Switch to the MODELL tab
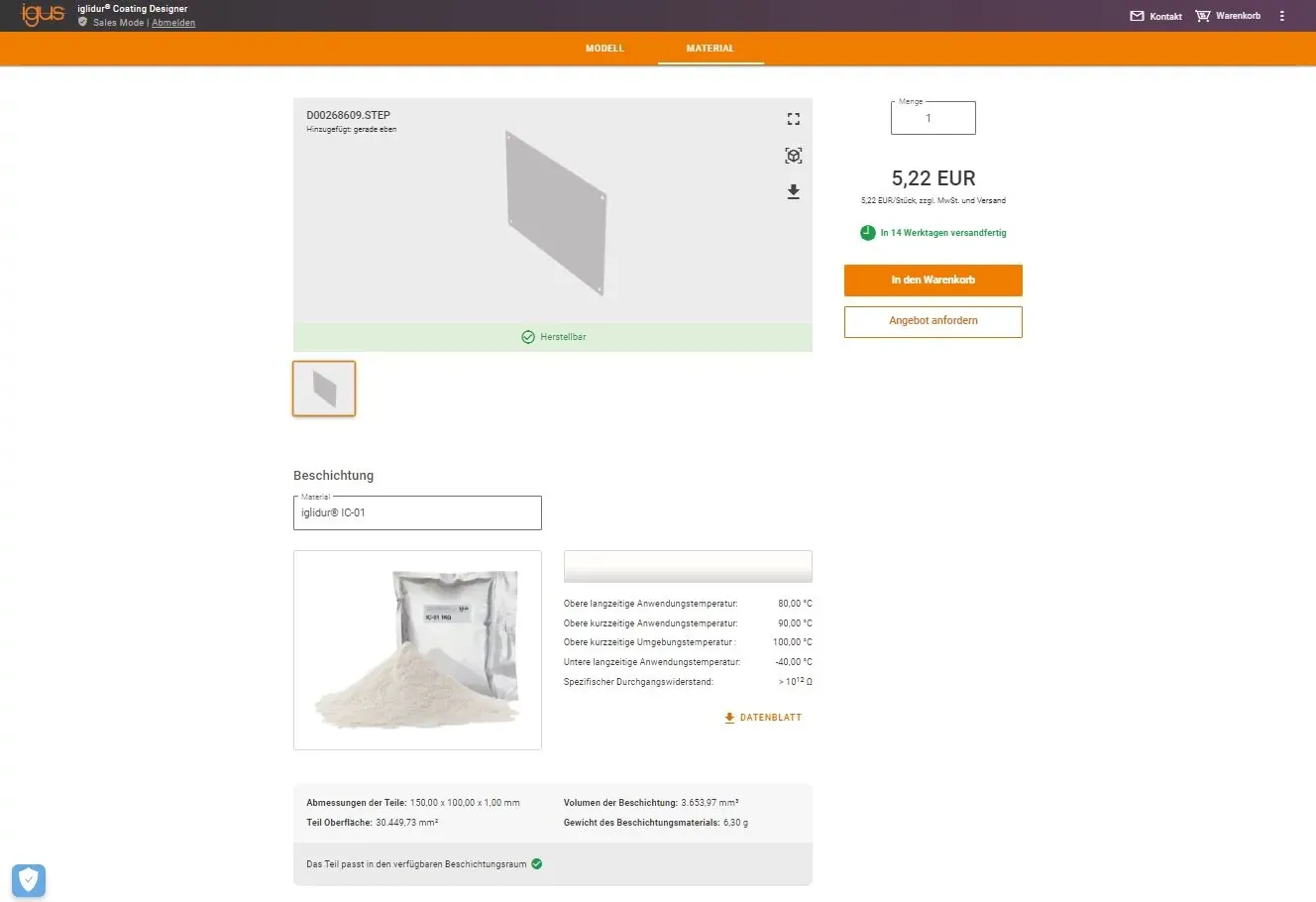The width and height of the screenshot is (1316, 902). [604, 49]
